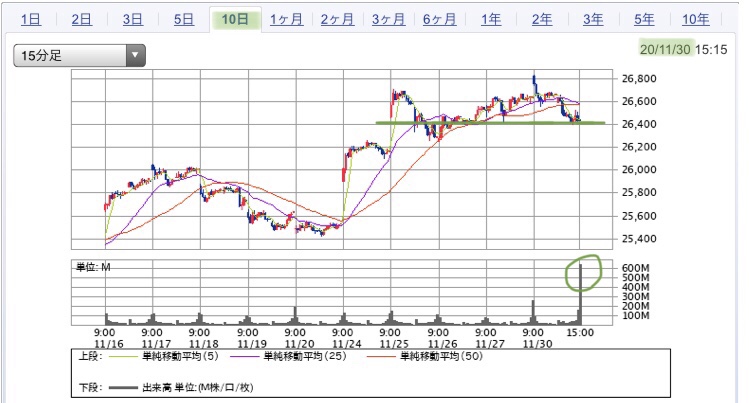Click the tallest volume bar at 15:00

580,294
